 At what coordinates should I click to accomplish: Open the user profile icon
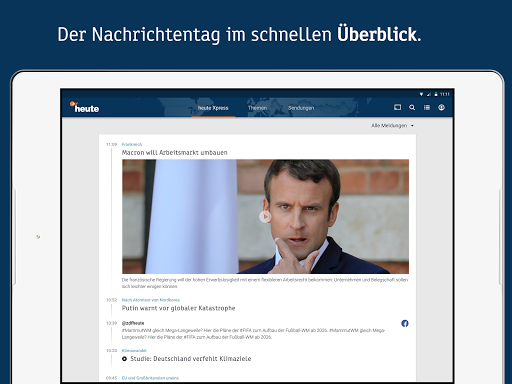point(441,107)
